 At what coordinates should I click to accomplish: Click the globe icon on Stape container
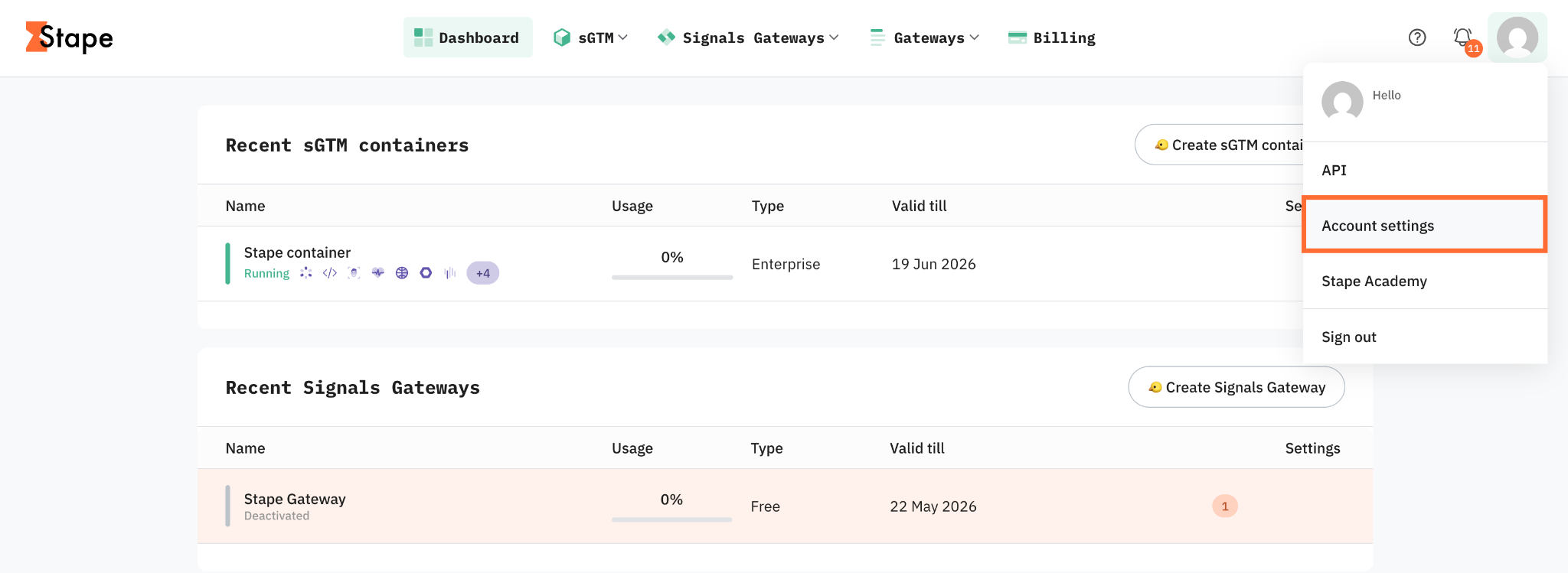402,273
